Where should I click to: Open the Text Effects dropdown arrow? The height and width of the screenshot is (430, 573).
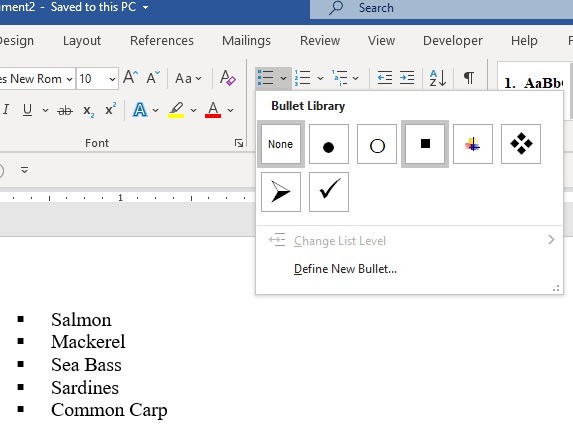[x=155, y=110]
